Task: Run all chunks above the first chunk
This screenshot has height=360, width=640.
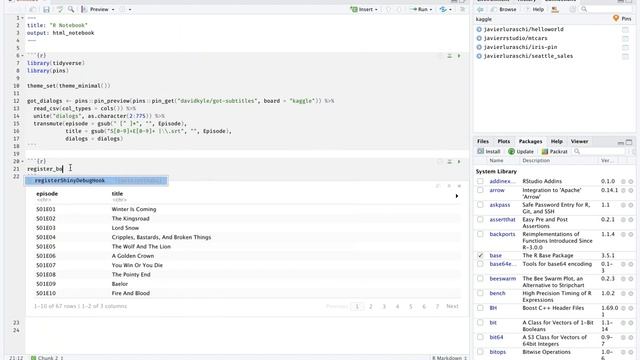Action: point(449,56)
